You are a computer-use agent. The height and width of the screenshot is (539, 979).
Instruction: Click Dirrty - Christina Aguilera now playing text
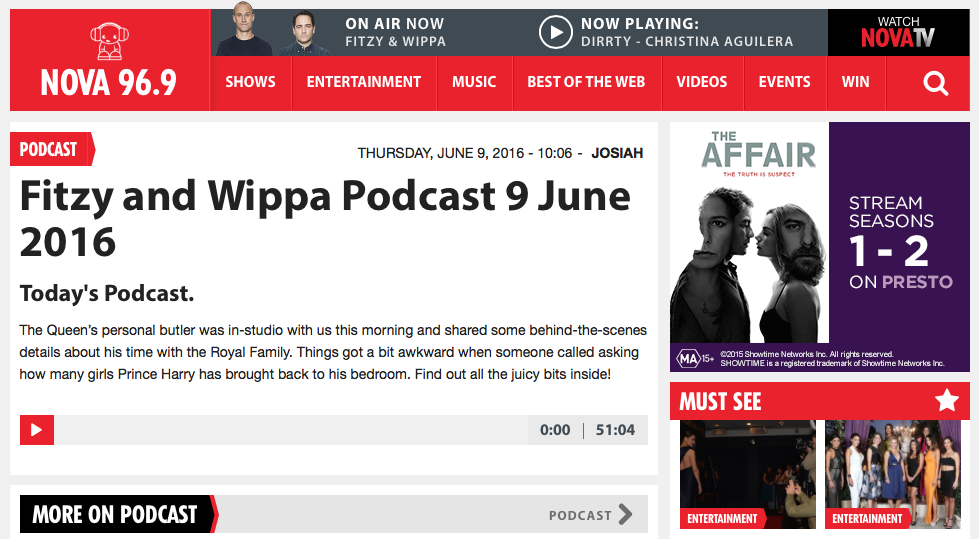[x=687, y=41]
